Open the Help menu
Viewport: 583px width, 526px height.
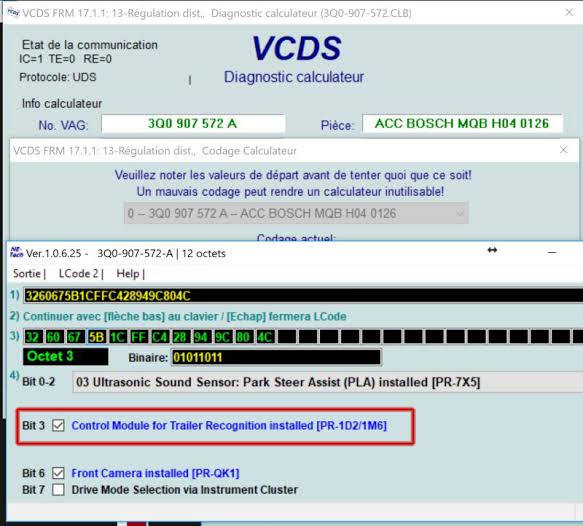coord(128,274)
